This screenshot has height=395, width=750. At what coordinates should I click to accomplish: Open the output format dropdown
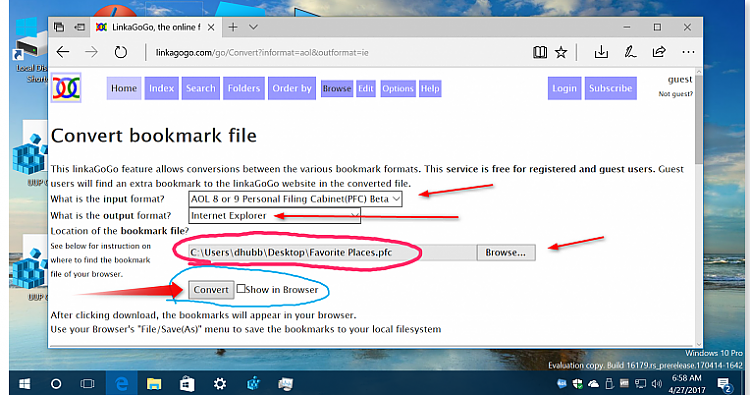point(275,215)
